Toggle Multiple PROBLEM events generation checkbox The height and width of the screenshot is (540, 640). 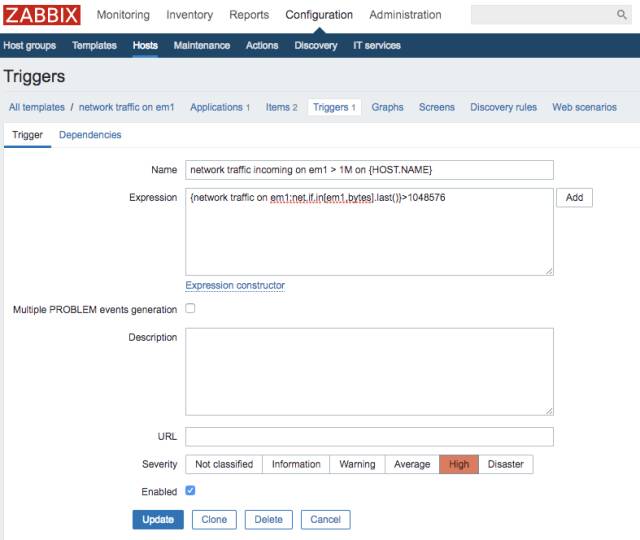coord(190,308)
